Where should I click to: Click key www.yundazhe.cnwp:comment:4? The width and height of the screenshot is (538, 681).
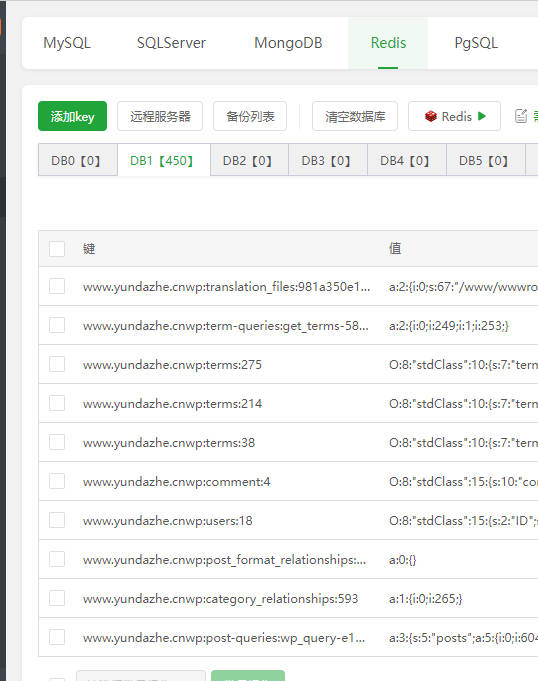177,482
